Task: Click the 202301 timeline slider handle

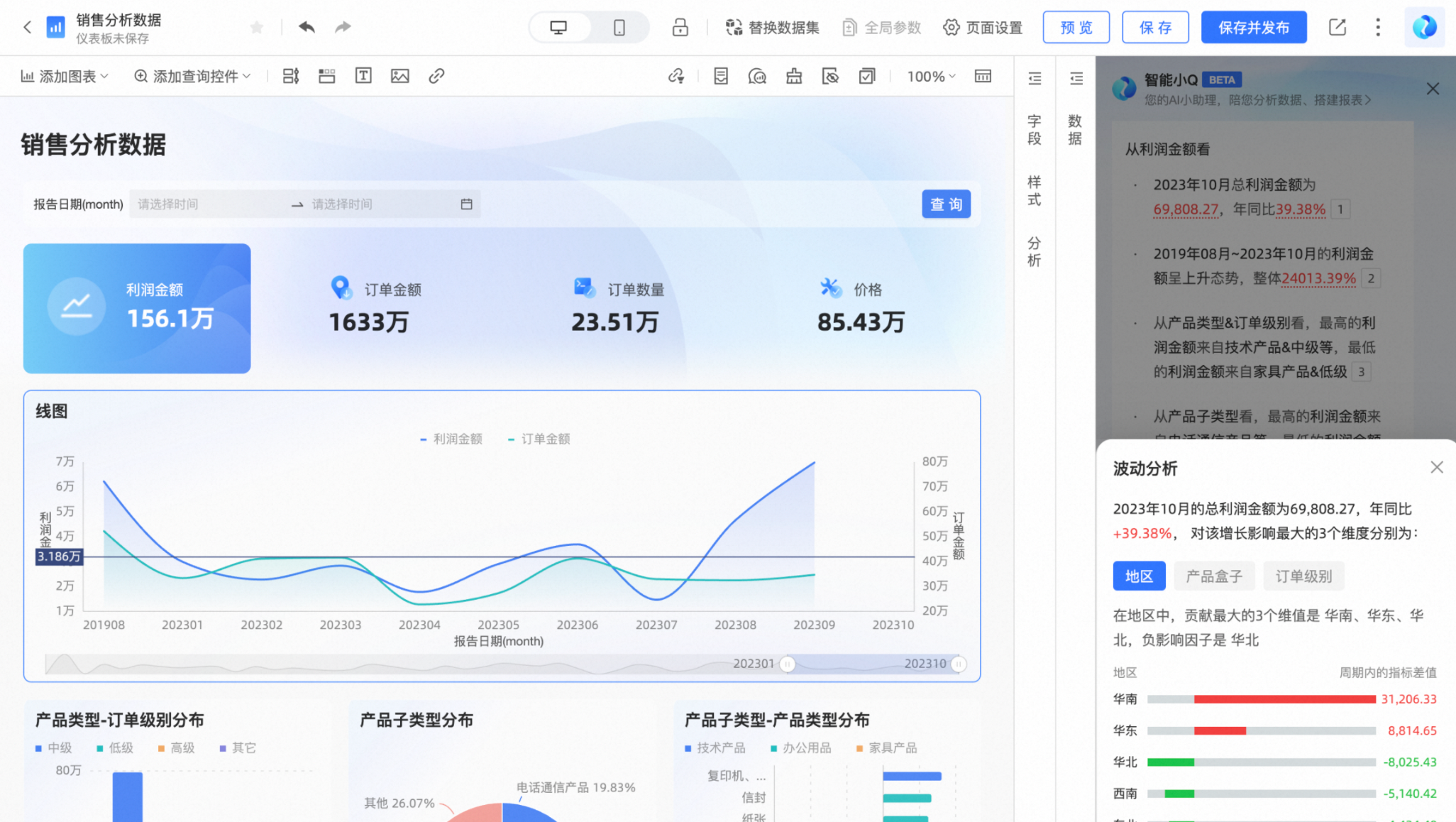Action: tap(787, 664)
